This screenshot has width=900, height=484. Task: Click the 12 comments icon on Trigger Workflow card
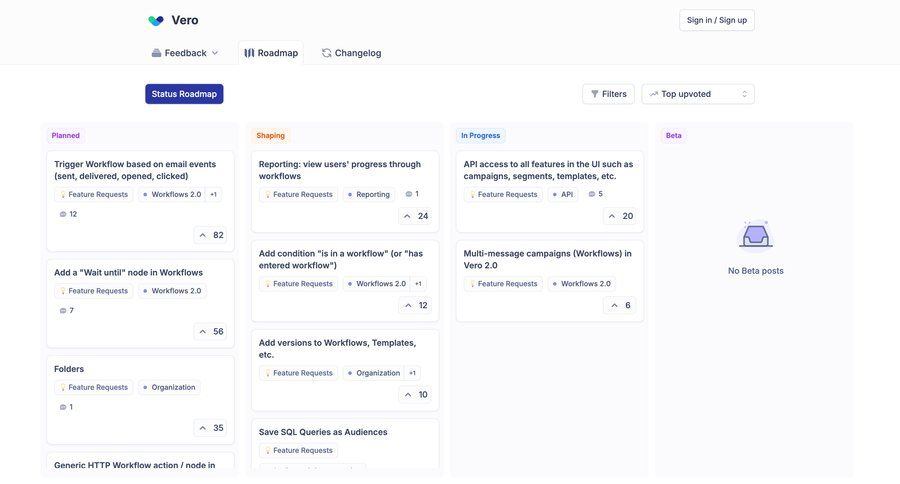click(68, 214)
